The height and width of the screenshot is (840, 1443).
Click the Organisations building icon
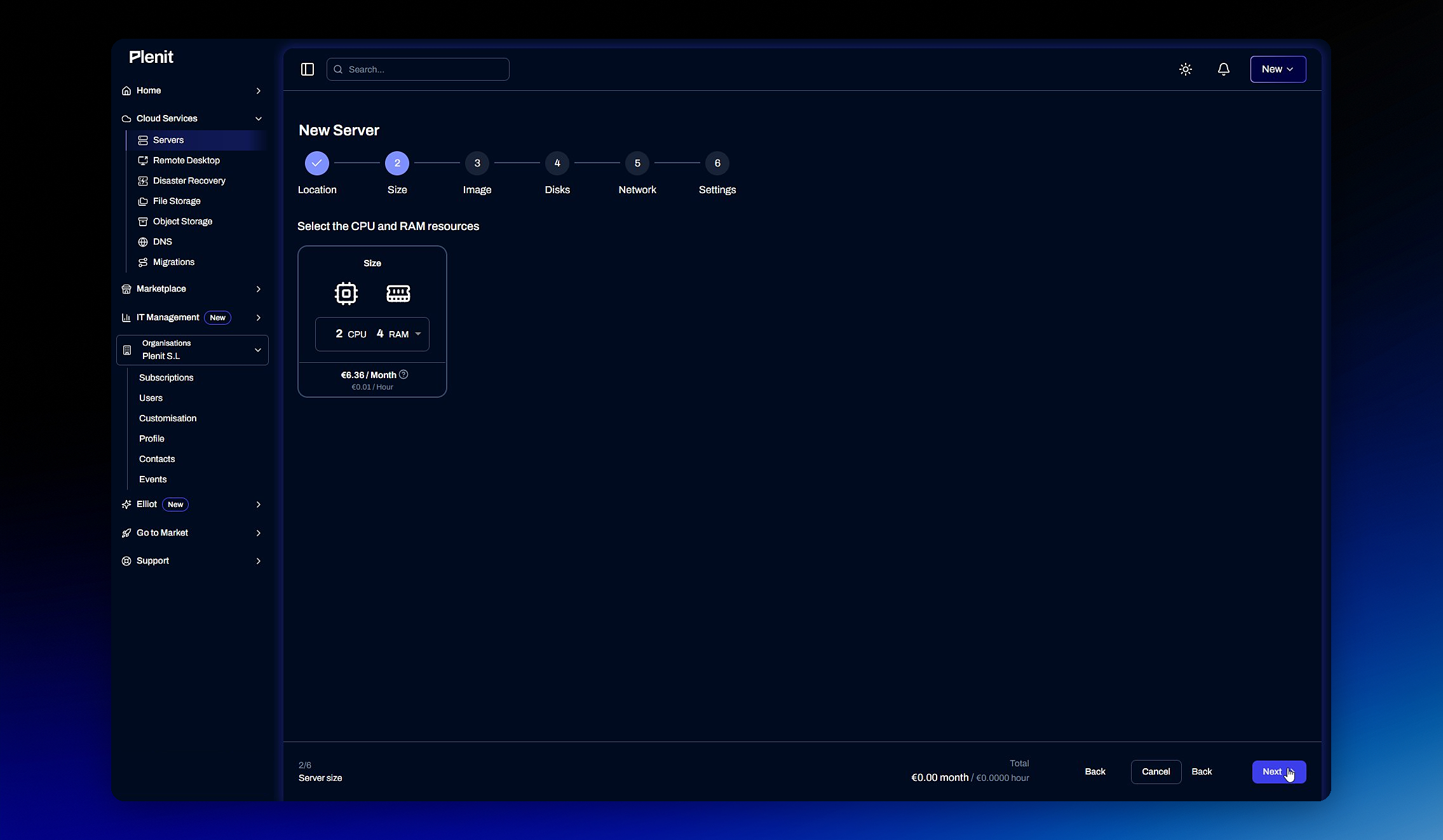[127, 350]
